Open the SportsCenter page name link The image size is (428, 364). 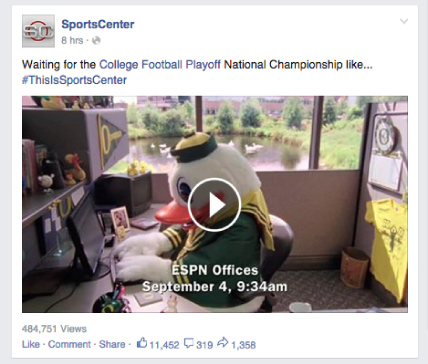98,24
